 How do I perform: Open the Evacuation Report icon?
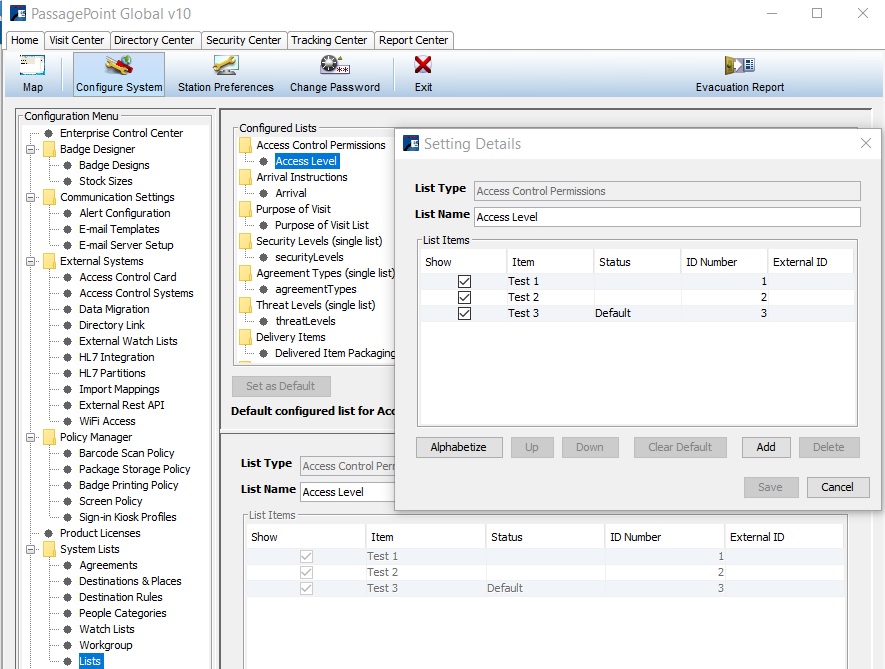740,65
